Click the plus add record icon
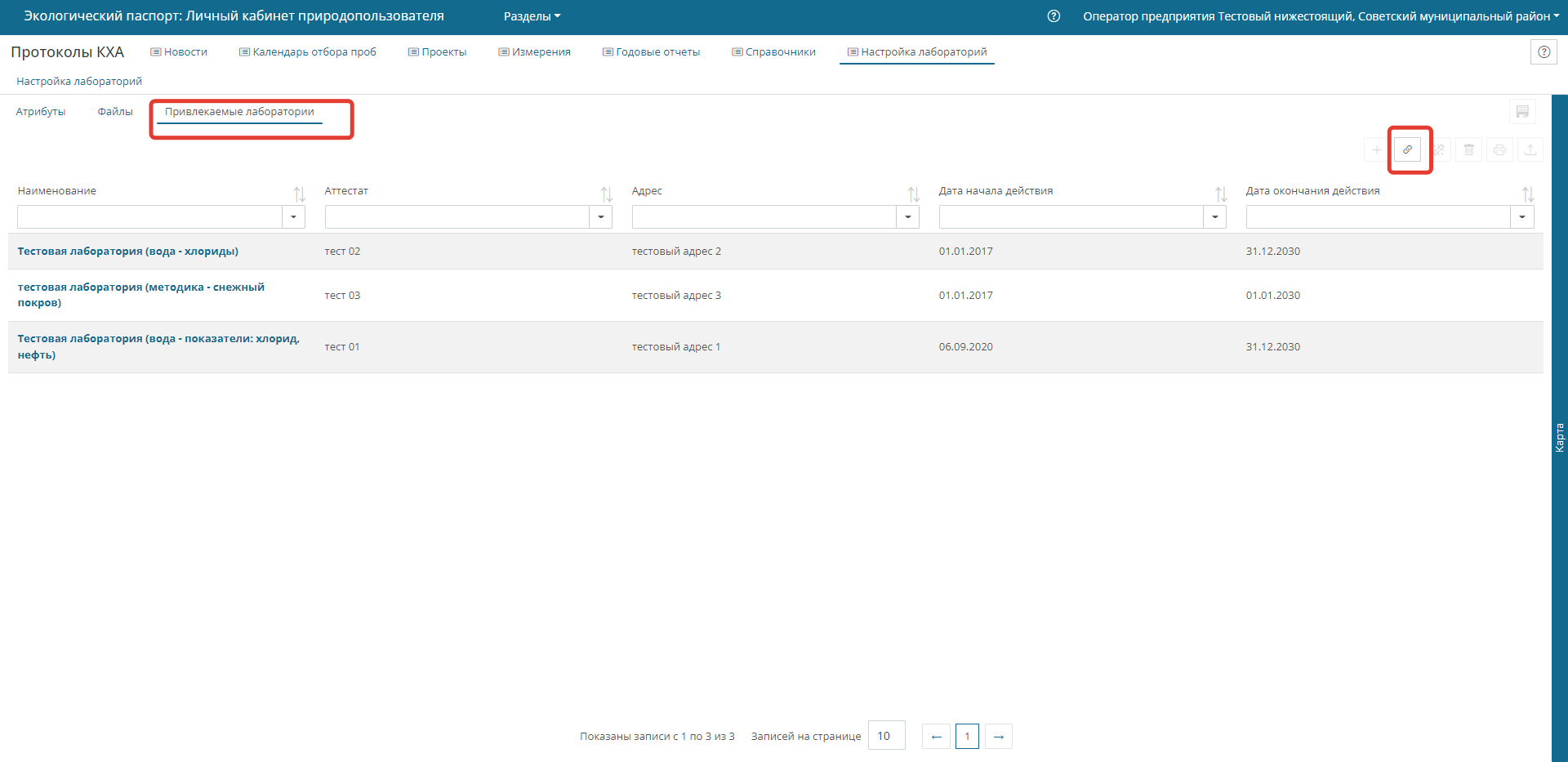This screenshot has width=1568, height=762. [1376, 149]
